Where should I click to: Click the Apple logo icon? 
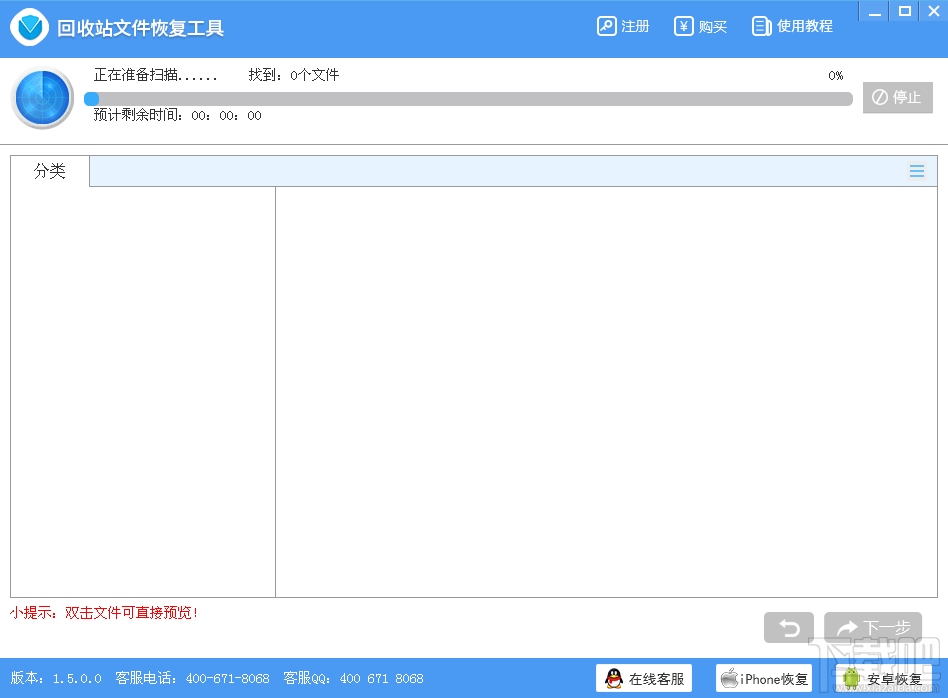click(730, 678)
